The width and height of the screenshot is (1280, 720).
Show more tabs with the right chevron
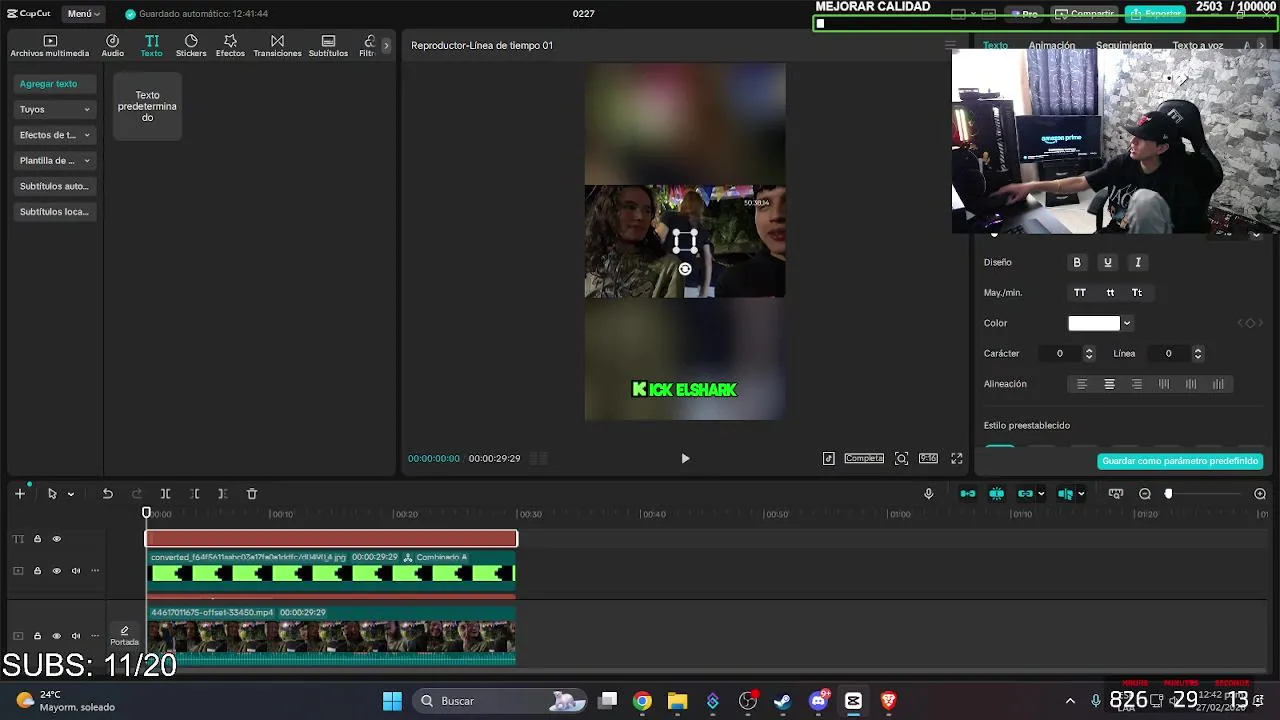pyautogui.click(x=386, y=46)
